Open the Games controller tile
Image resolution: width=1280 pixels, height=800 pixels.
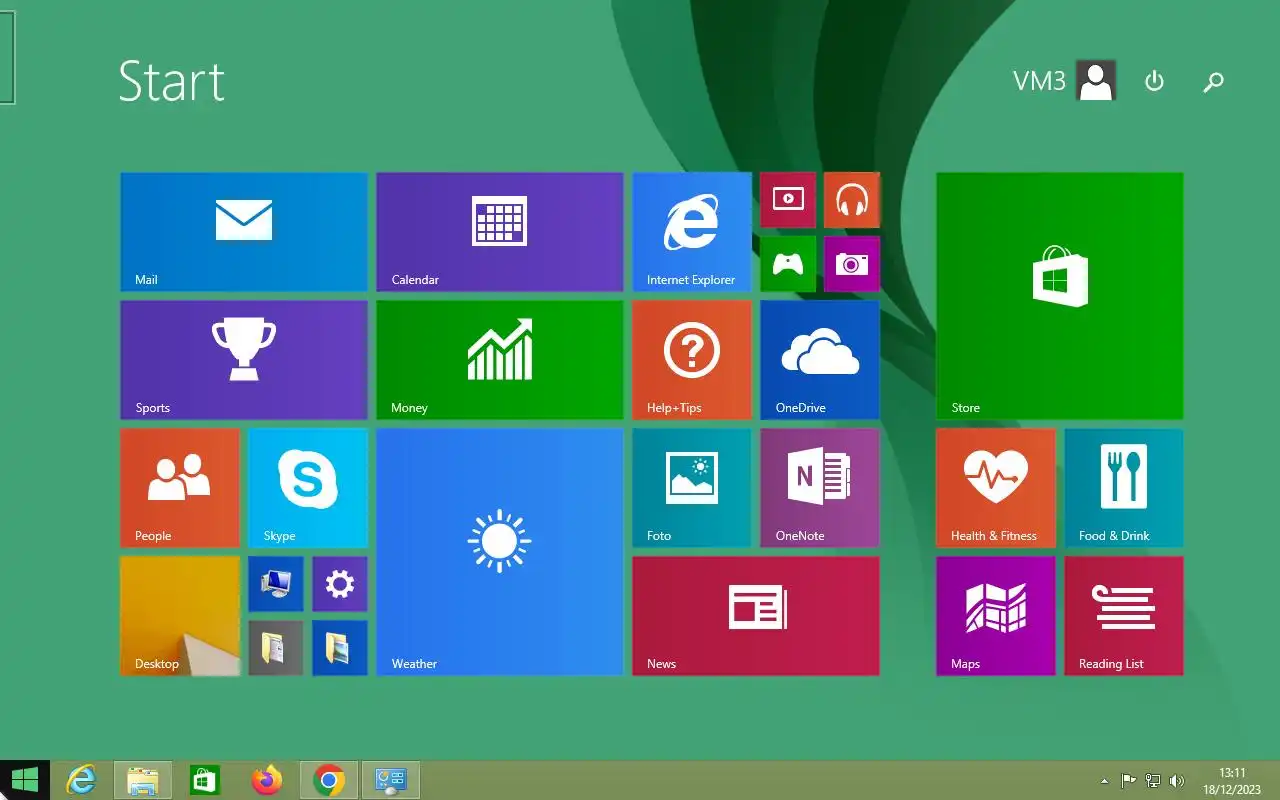tap(788, 264)
